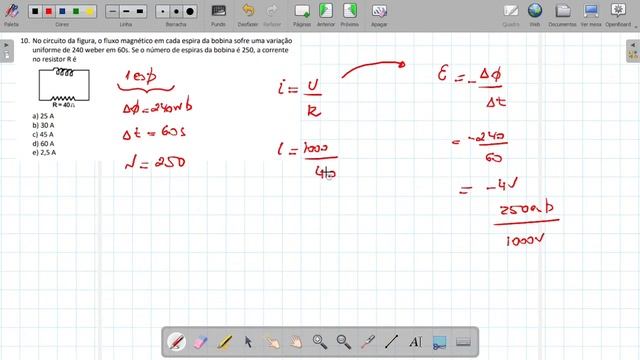Image resolution: width=640 pixels, height=360 pixels.
Task: Click the circuit diagram in the question
Action: (64, 84)
